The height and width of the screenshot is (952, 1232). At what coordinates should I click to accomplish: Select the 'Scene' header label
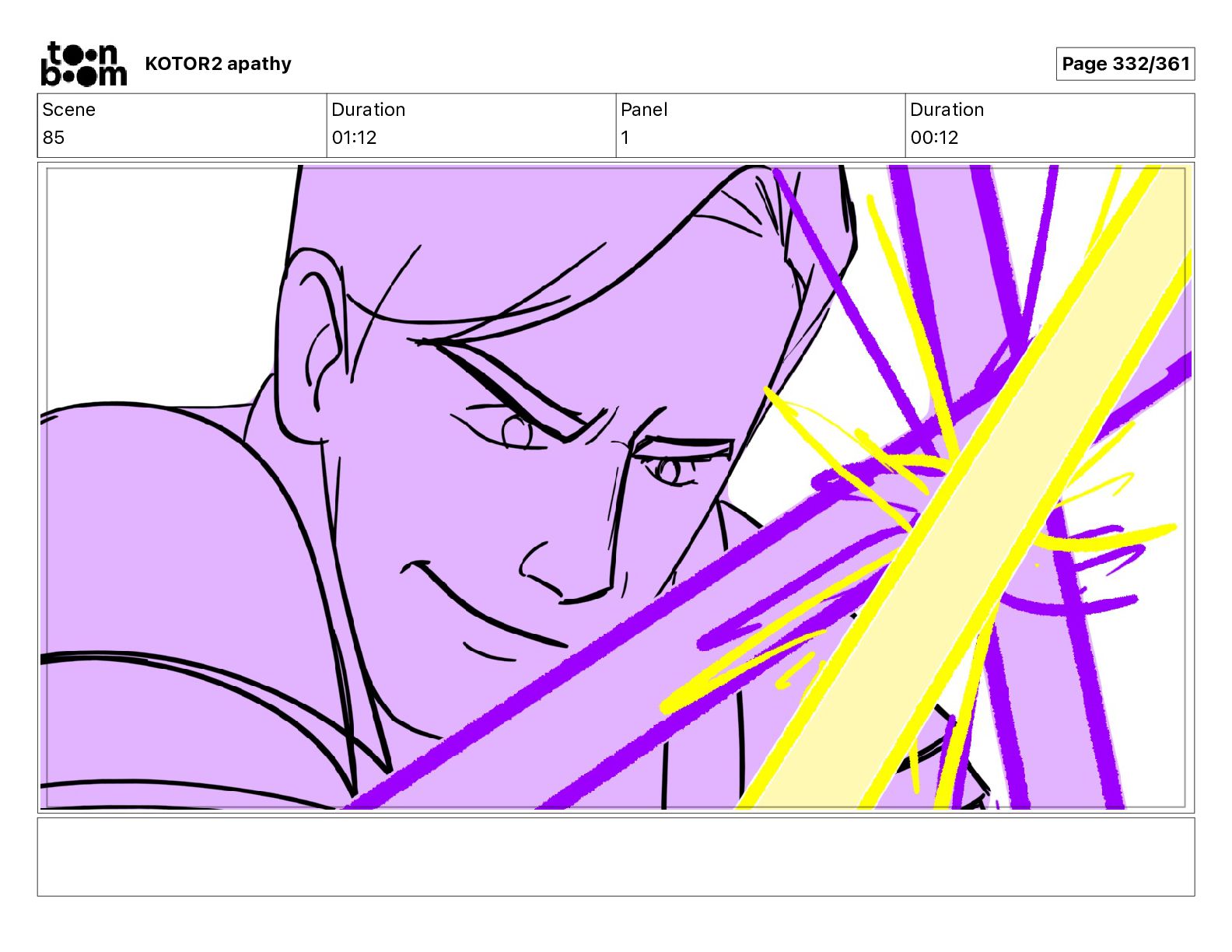pyautogui.click(x=68, y=110)
